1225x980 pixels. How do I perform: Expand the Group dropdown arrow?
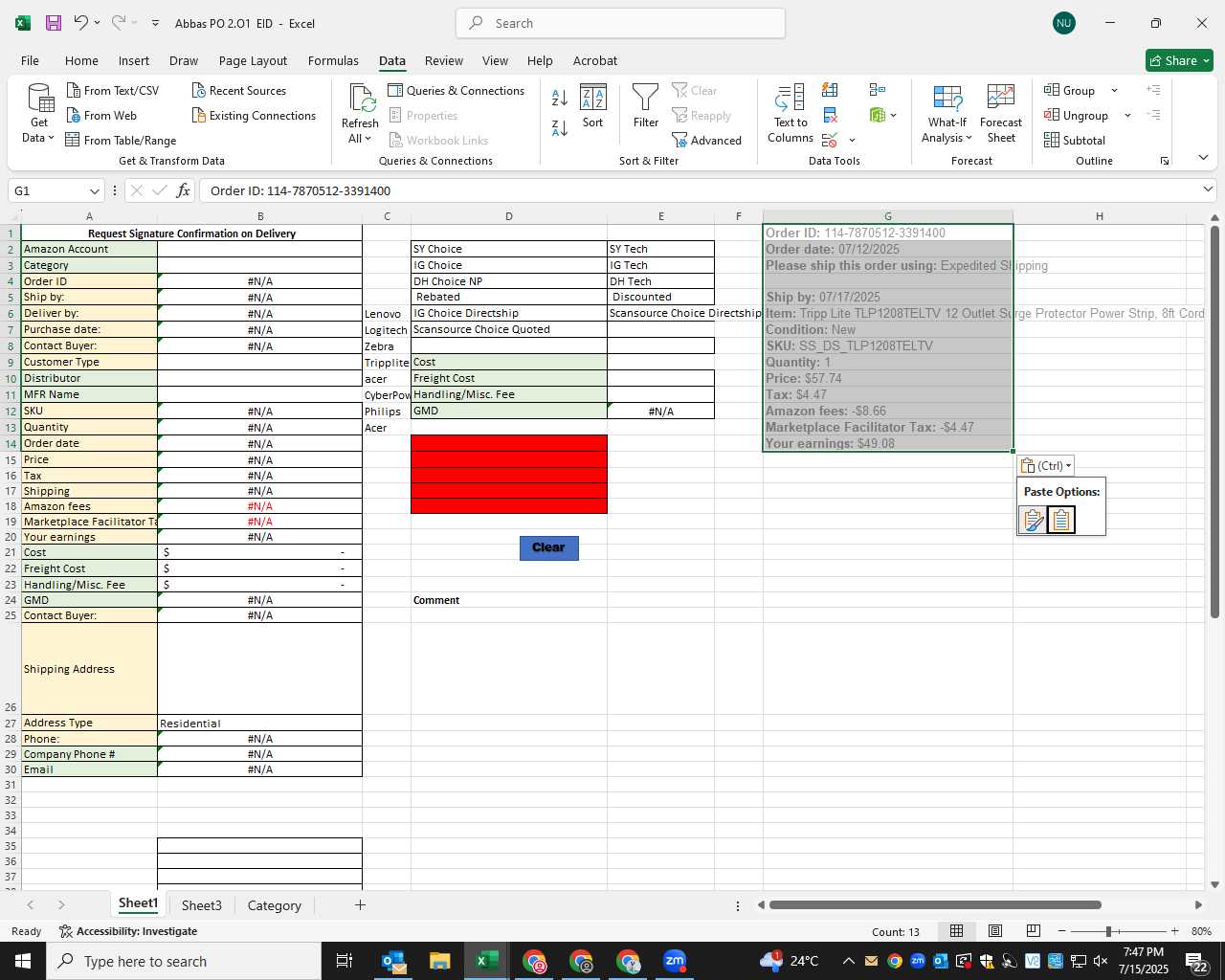click(1114, 90)
